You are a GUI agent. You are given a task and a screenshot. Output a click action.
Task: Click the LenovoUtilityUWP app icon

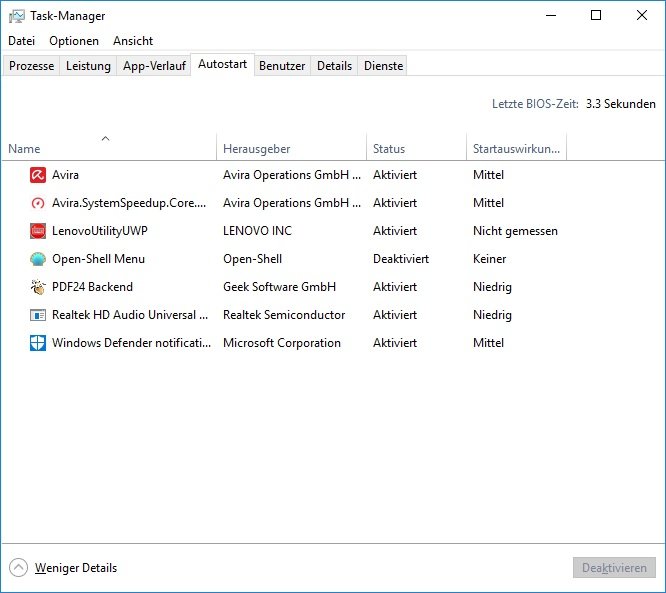(38, 231)
